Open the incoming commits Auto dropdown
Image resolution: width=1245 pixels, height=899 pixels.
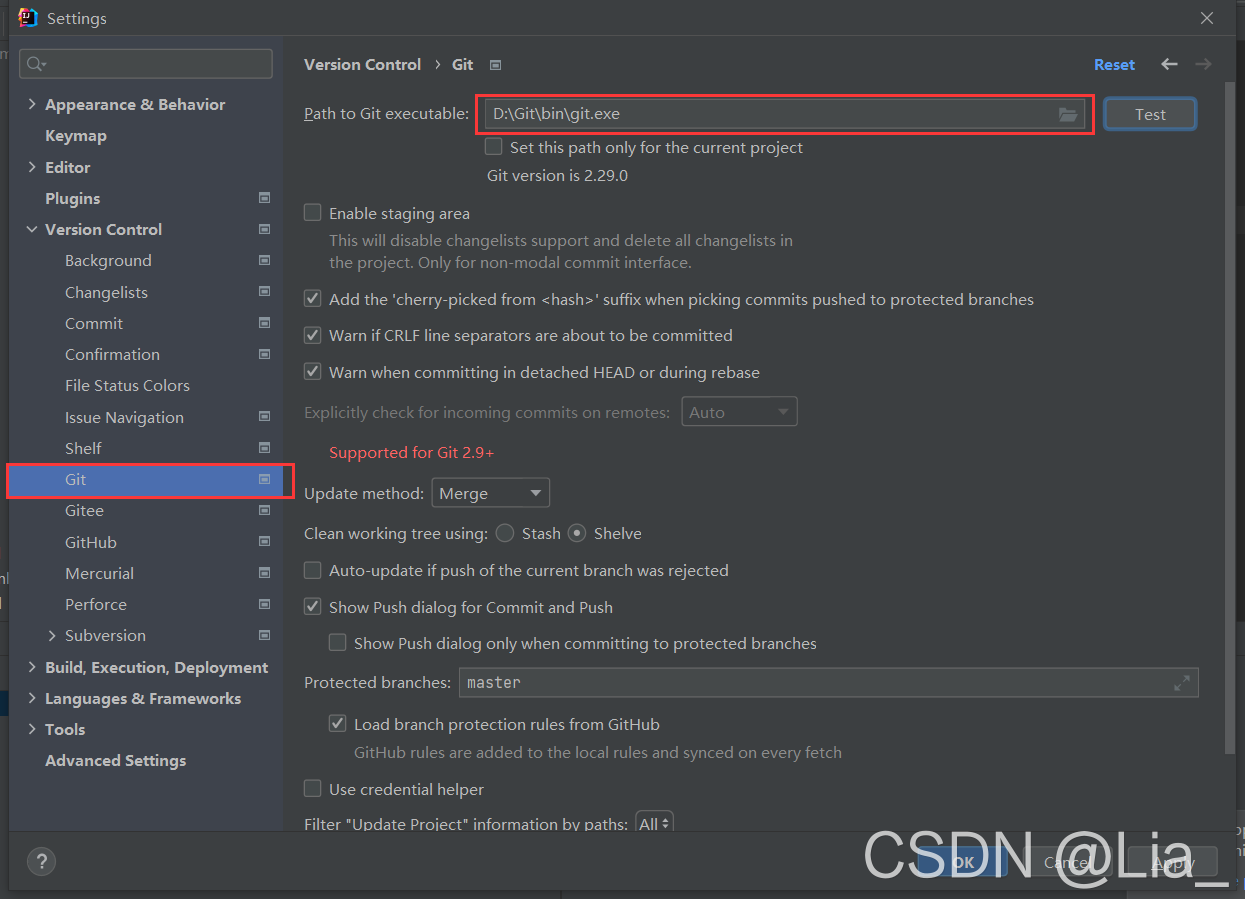coord(739,412)
